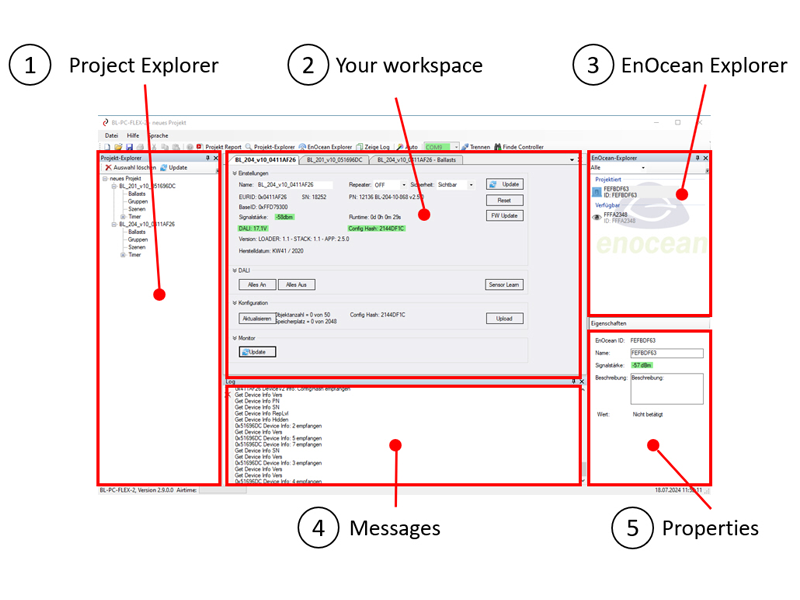Toggle the pin on the Log panel
Image resolution: width=800 pixels, height=600 pixels.
573,381
